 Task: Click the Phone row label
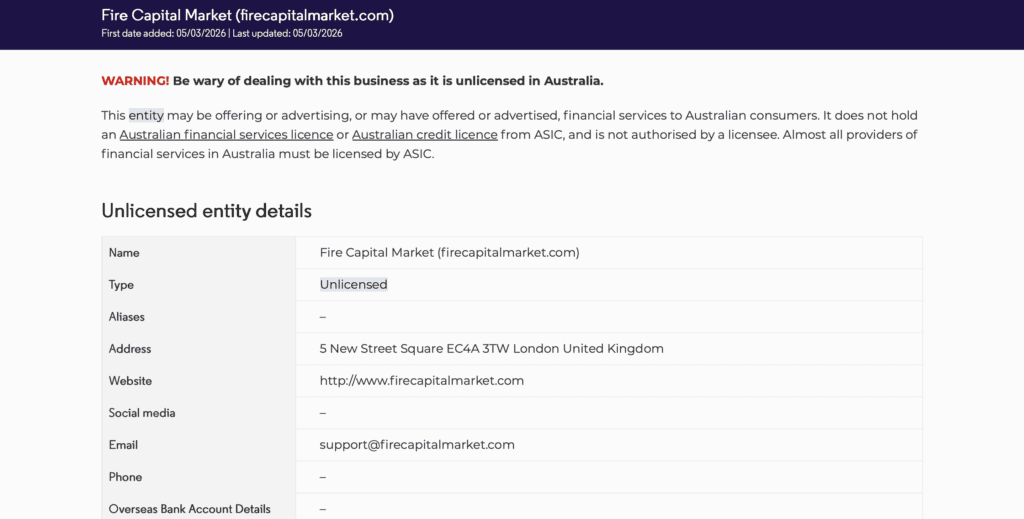point(126,477)
